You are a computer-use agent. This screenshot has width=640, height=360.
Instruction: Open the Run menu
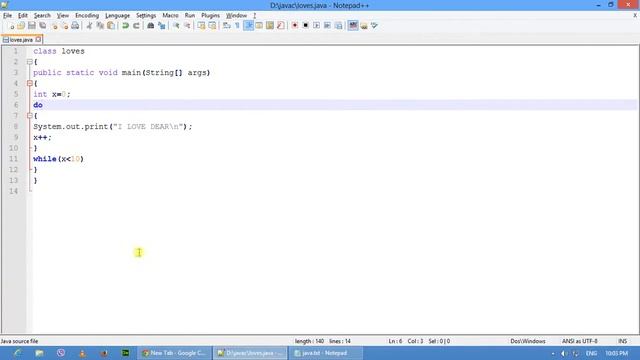(190, 16)
